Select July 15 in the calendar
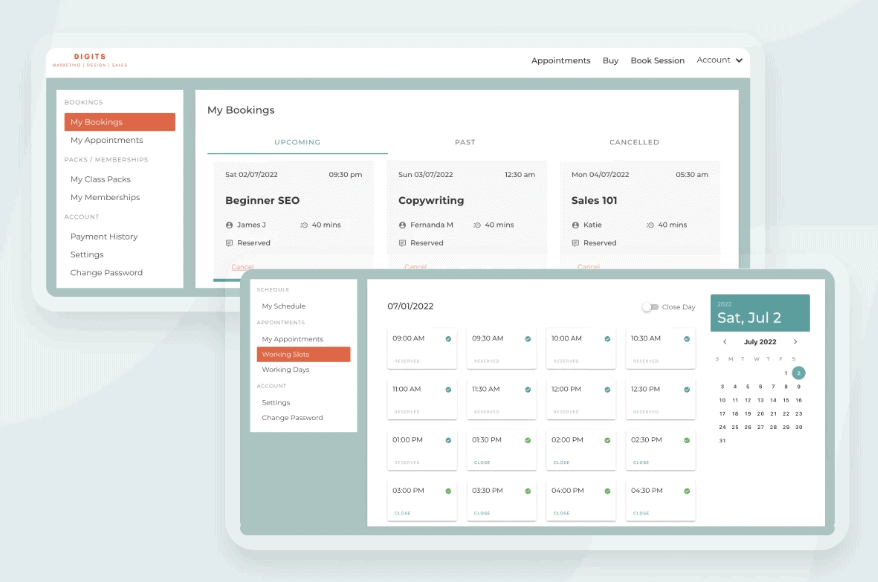Screen dimensions: 878x582 [786, 400]
